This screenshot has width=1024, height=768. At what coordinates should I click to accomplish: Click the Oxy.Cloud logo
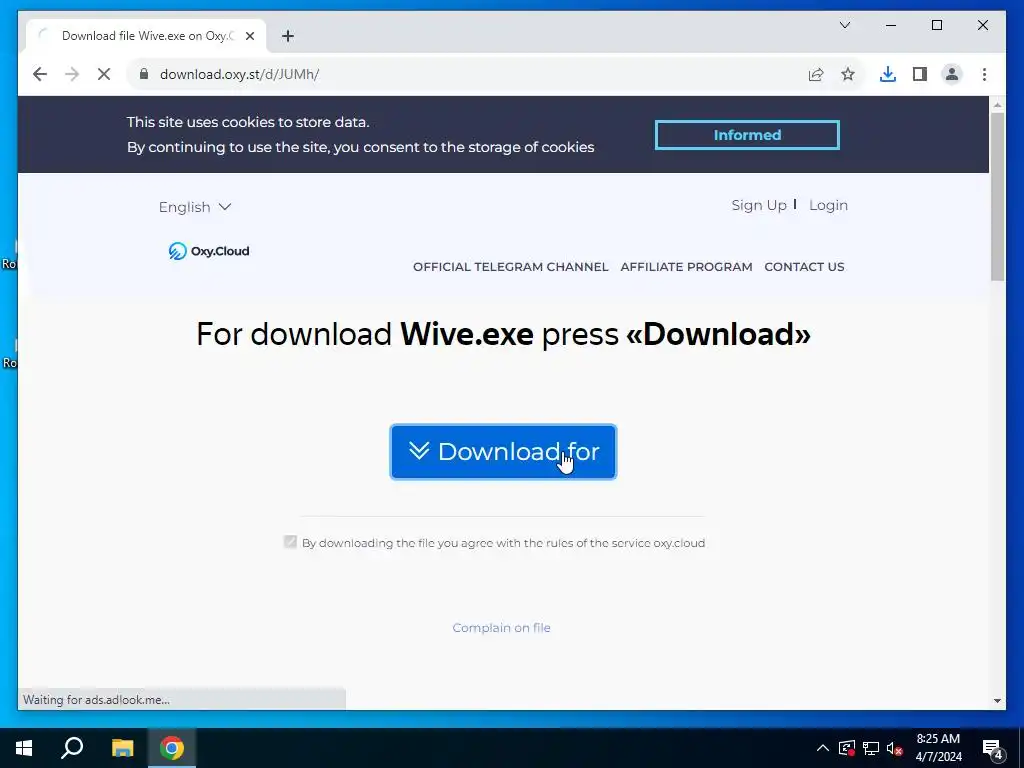pyautogui.click(x=209, y=251)
